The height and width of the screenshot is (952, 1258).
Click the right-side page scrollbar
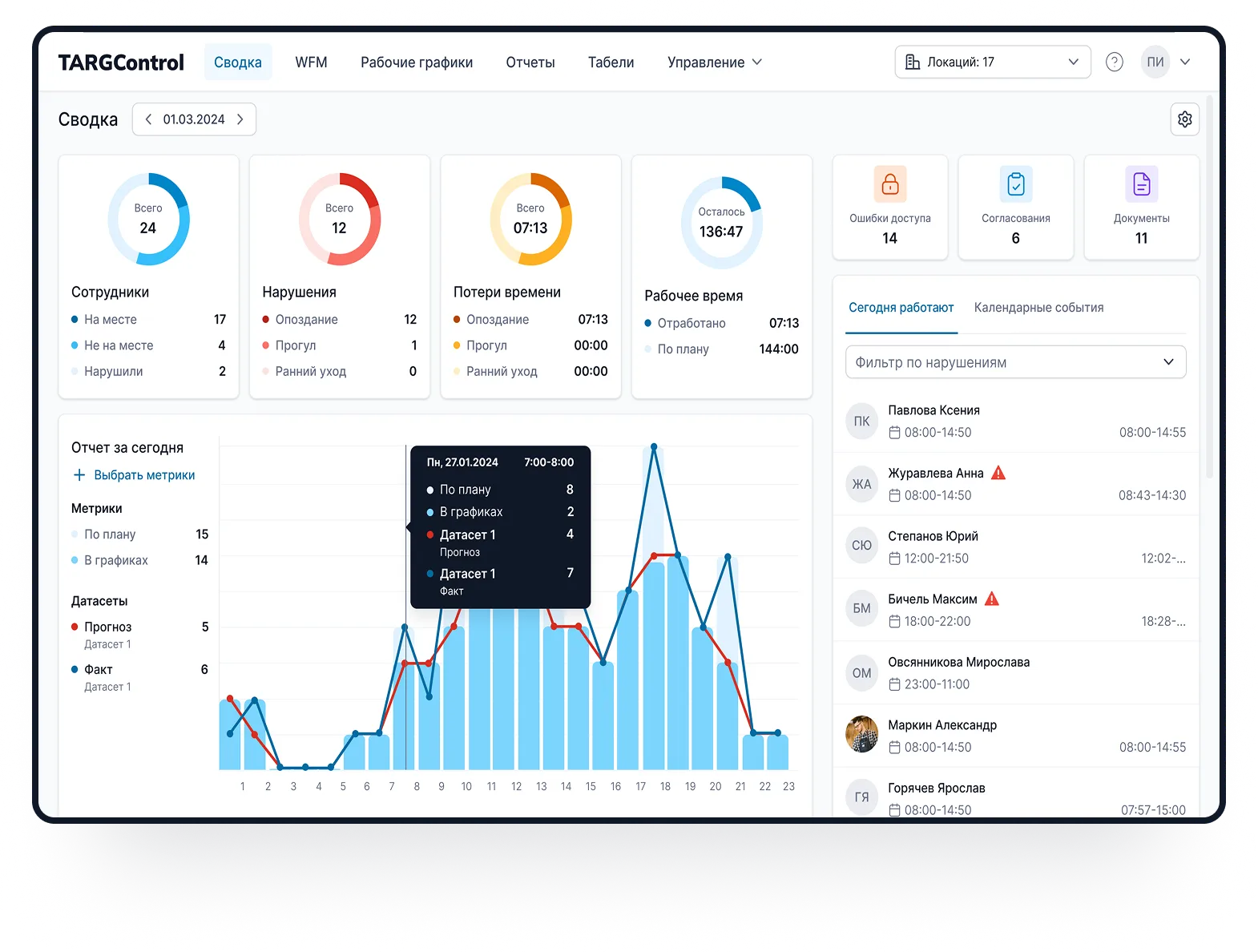point(1209,288)
